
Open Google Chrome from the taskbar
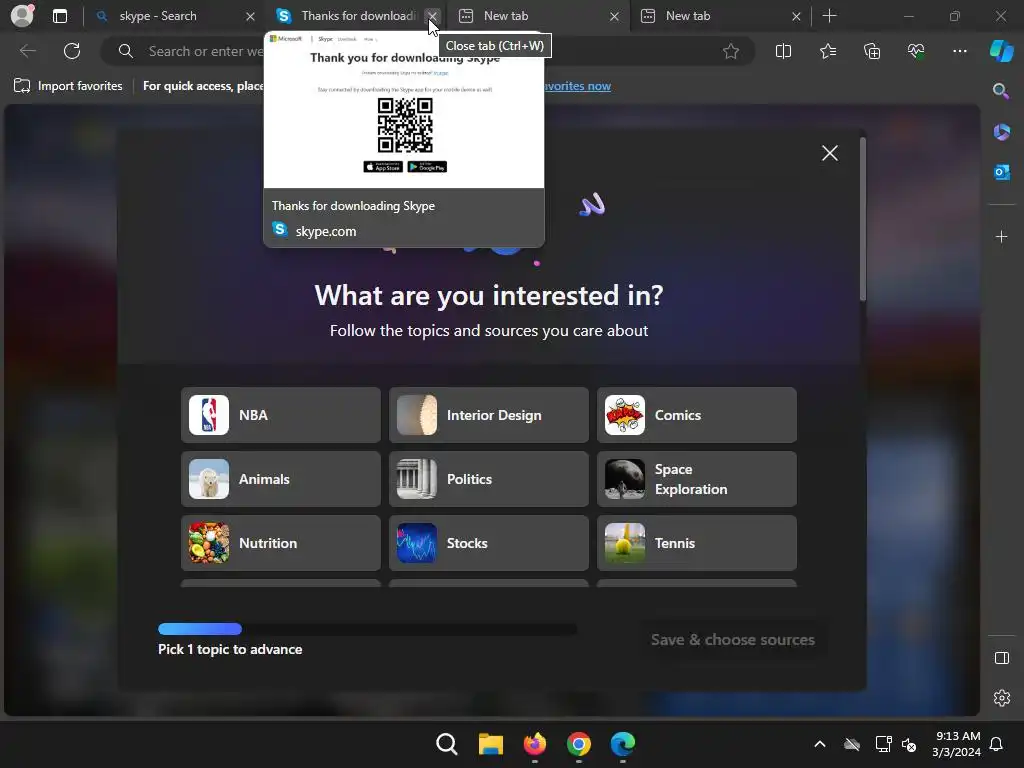coord(579,744)
